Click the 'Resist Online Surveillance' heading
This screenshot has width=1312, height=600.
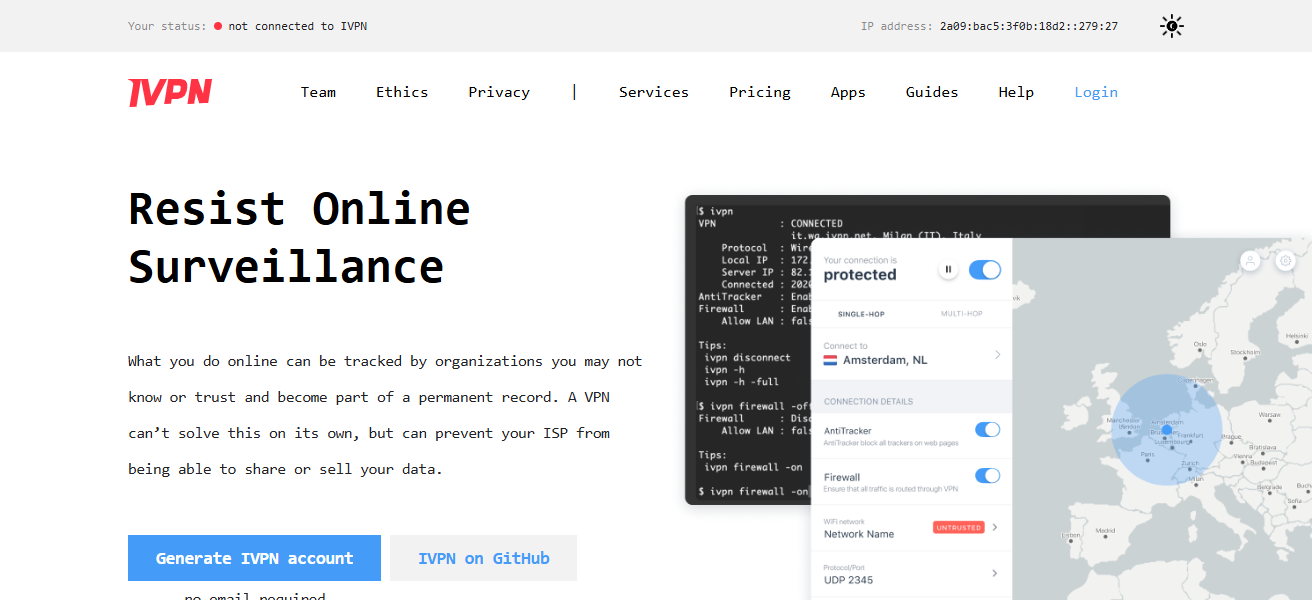[x=299, y=238]
